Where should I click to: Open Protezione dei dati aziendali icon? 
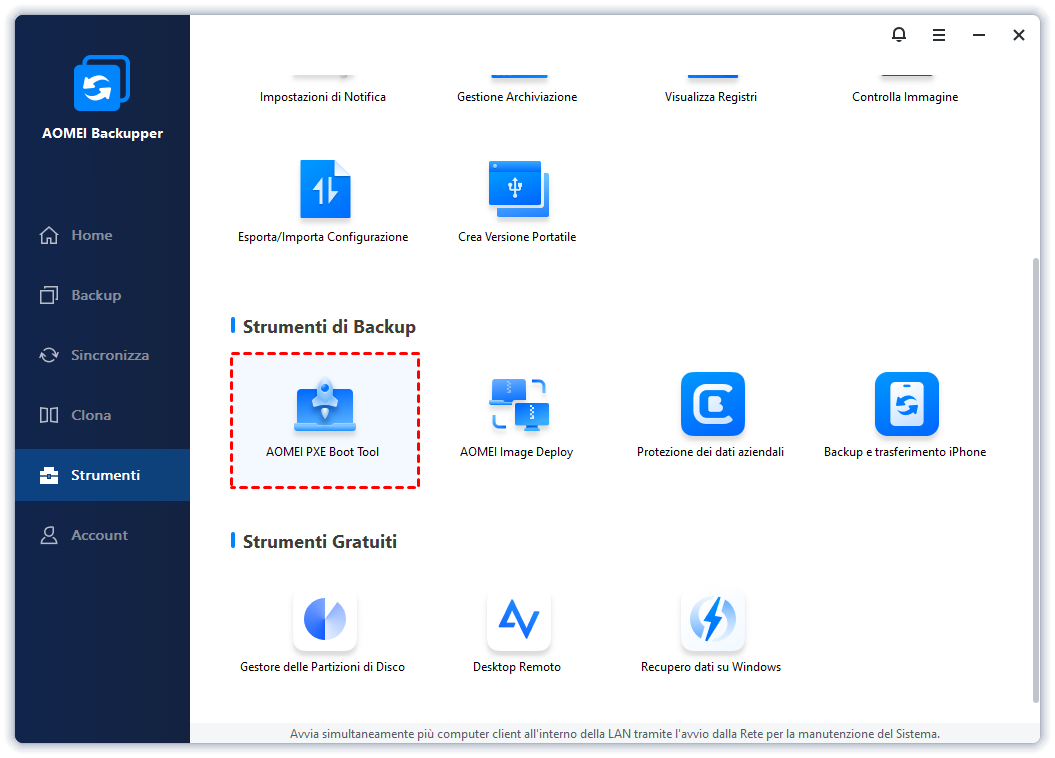point(713,404)
